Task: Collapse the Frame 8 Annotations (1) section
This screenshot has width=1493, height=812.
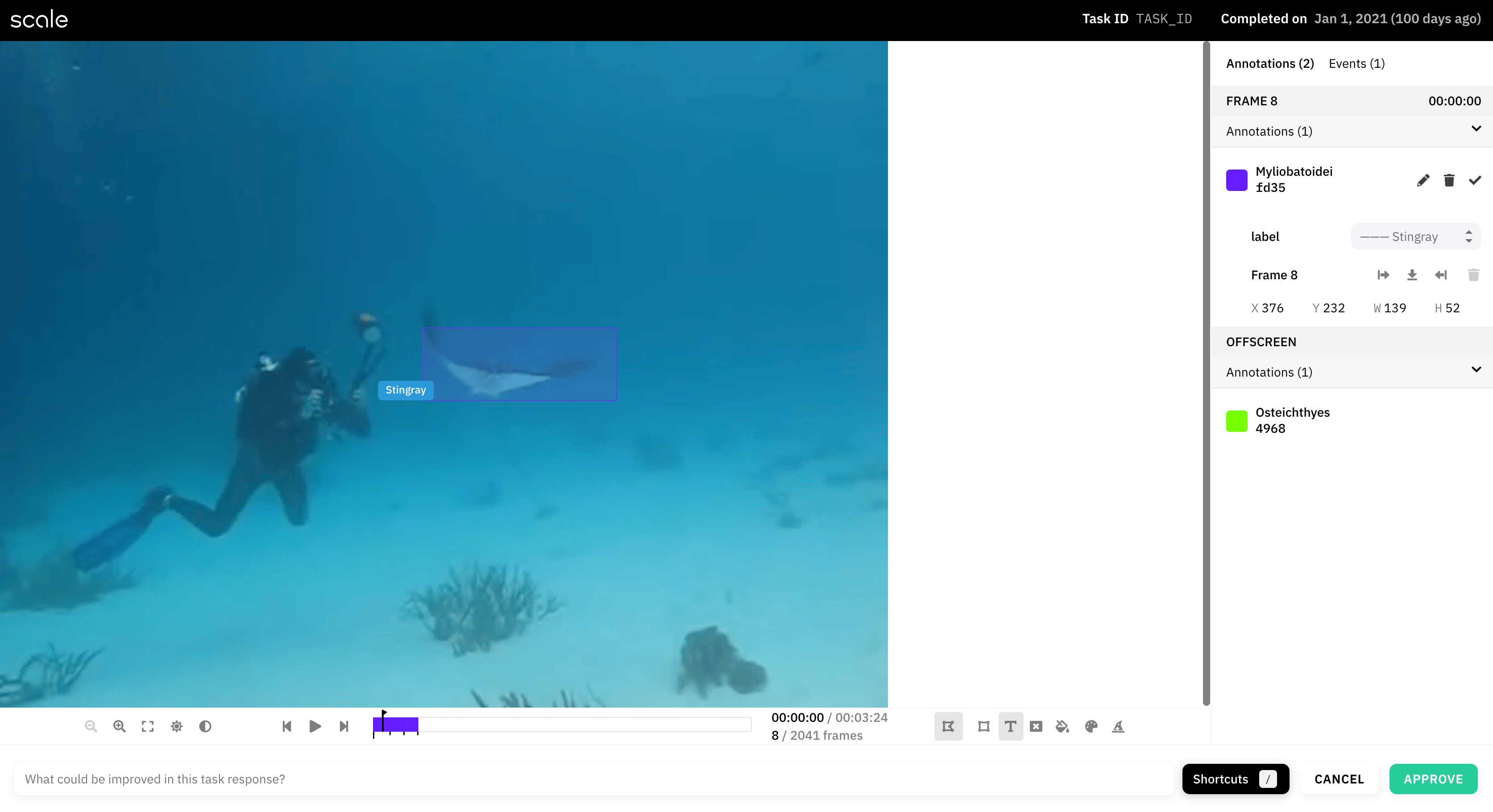Action: pos(1476,128)
